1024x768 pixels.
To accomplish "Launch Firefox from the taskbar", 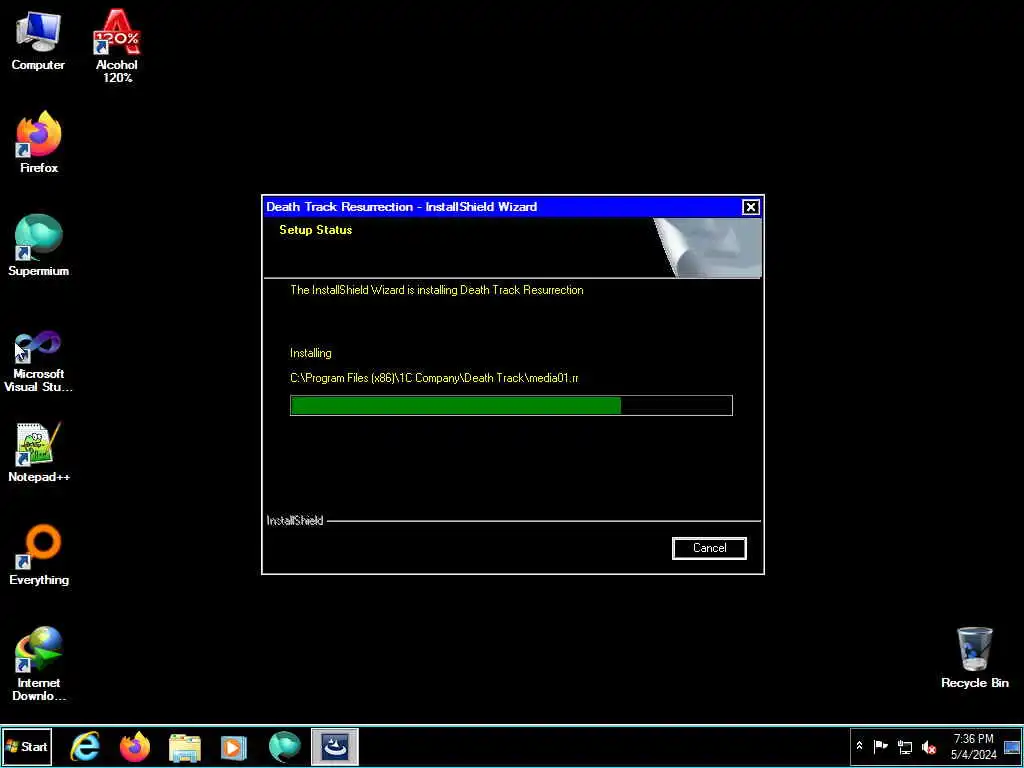I will click(x=135, y=746).
